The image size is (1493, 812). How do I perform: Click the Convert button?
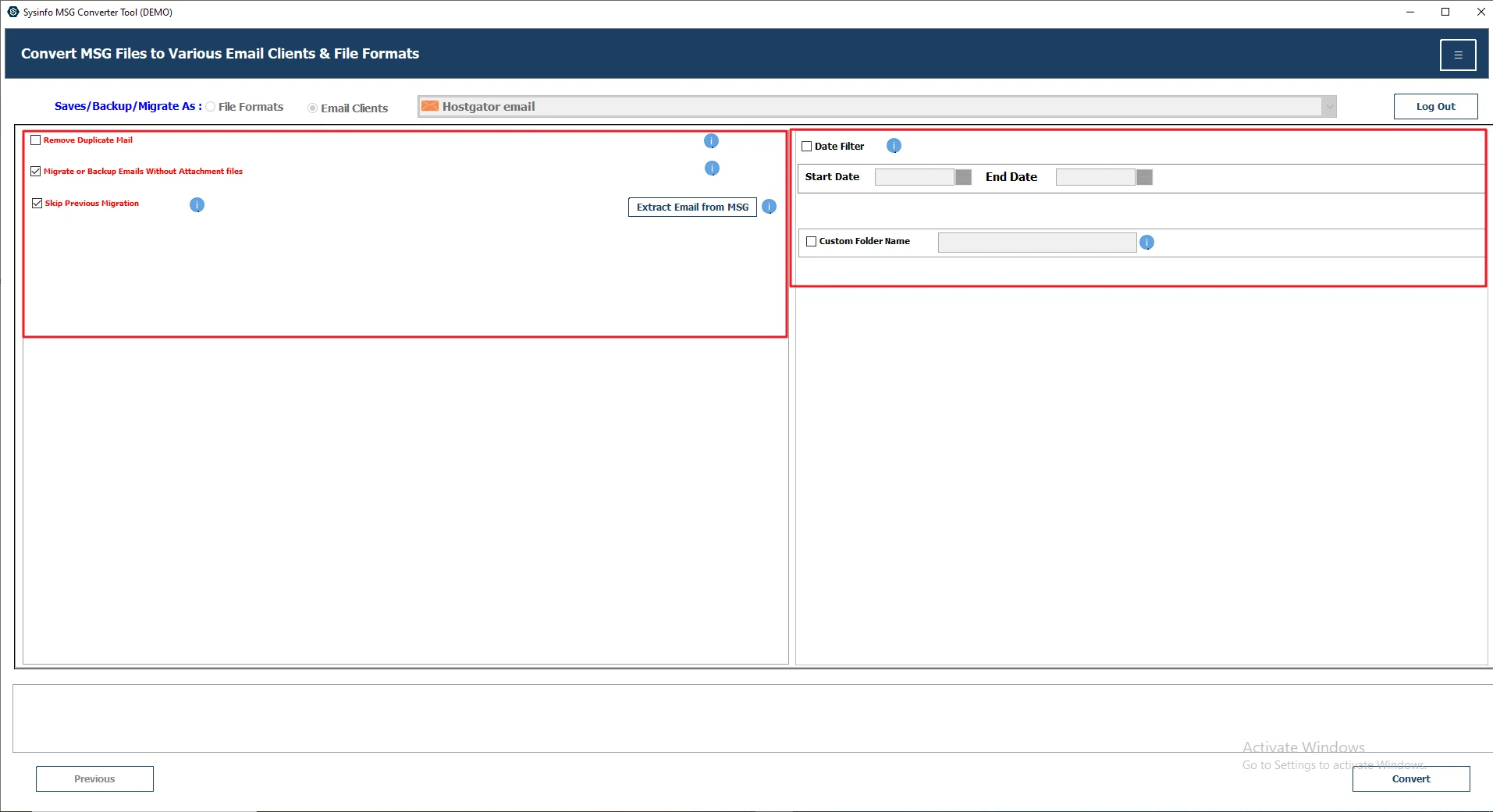[1411, 778]
